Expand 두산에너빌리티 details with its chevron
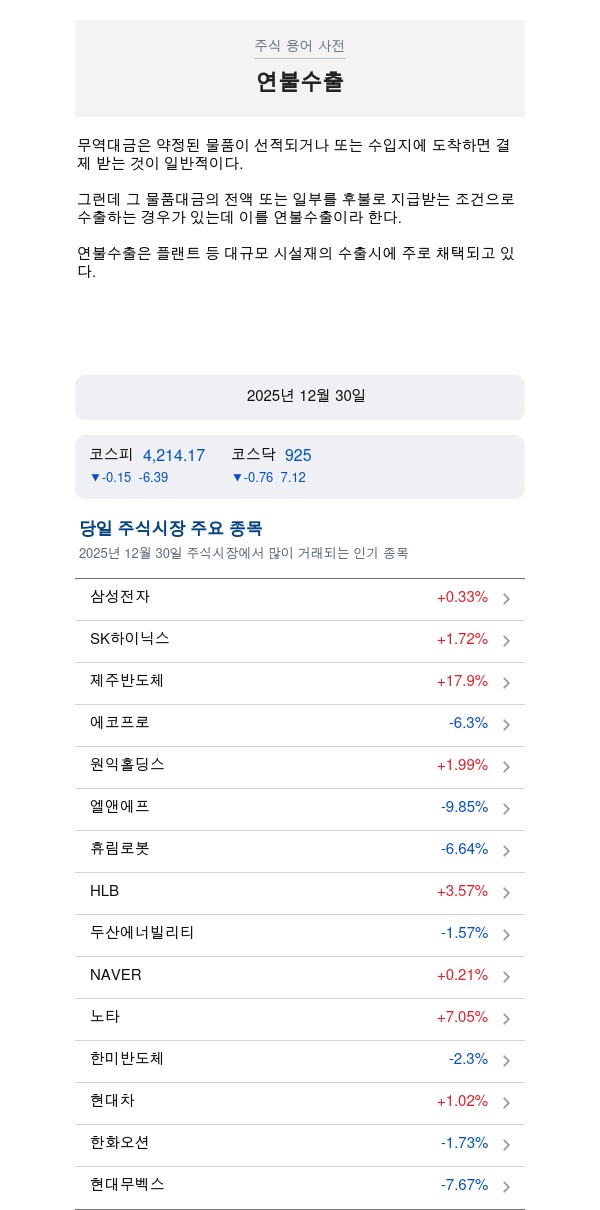600x1210 pixels. (506, 935)
